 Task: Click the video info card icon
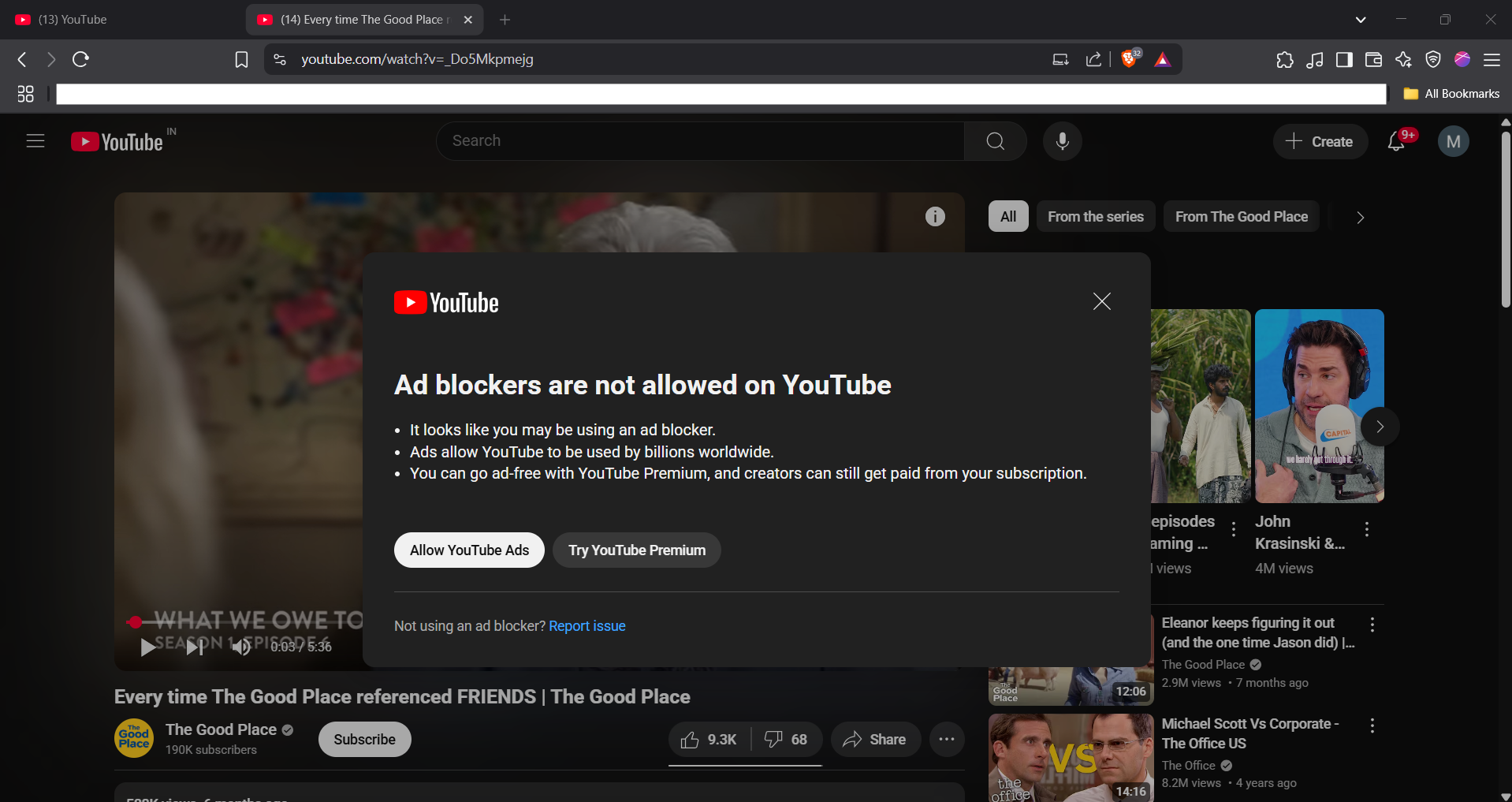(x=935, y=217)
